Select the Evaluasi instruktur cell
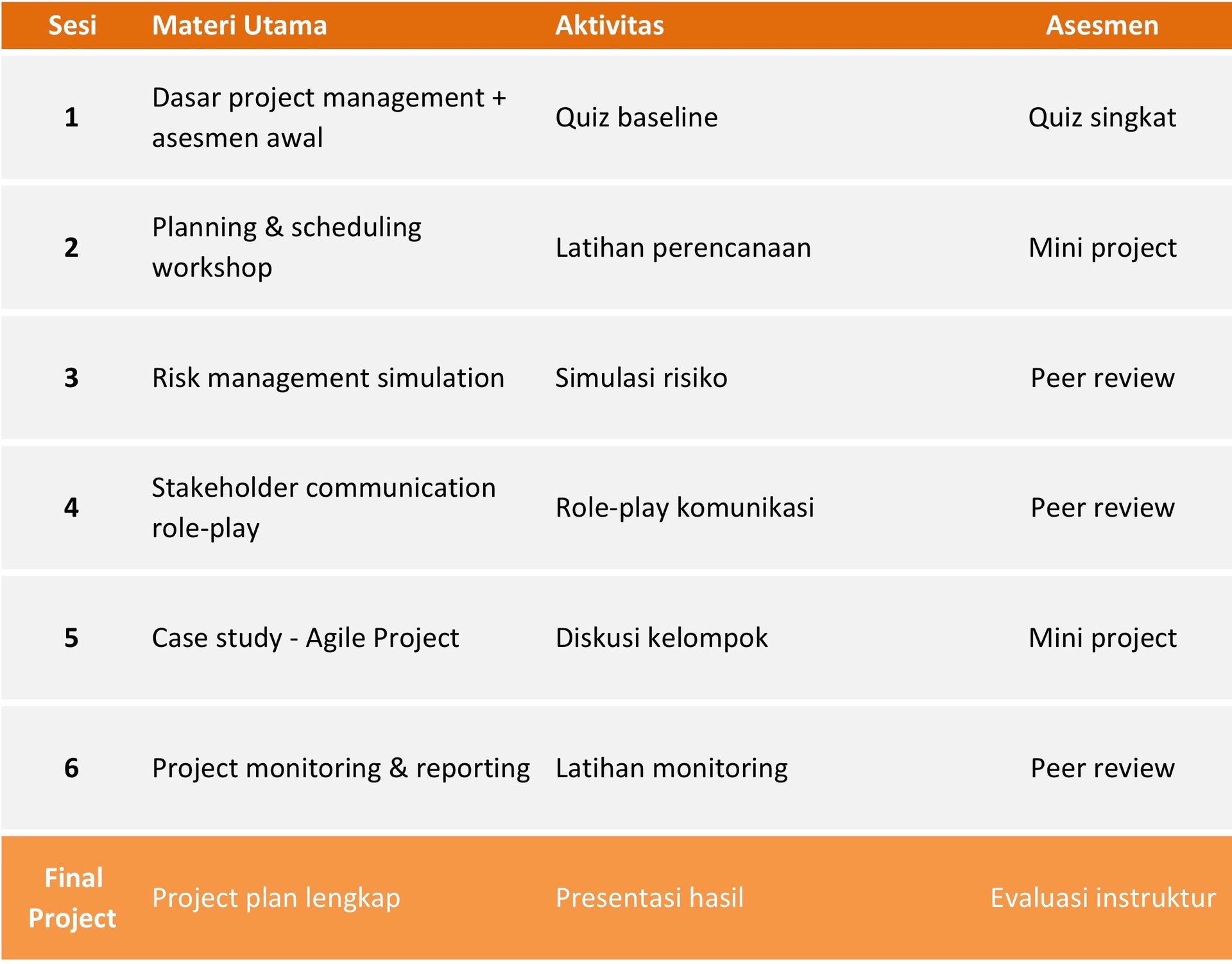 tap(1102, 898)
